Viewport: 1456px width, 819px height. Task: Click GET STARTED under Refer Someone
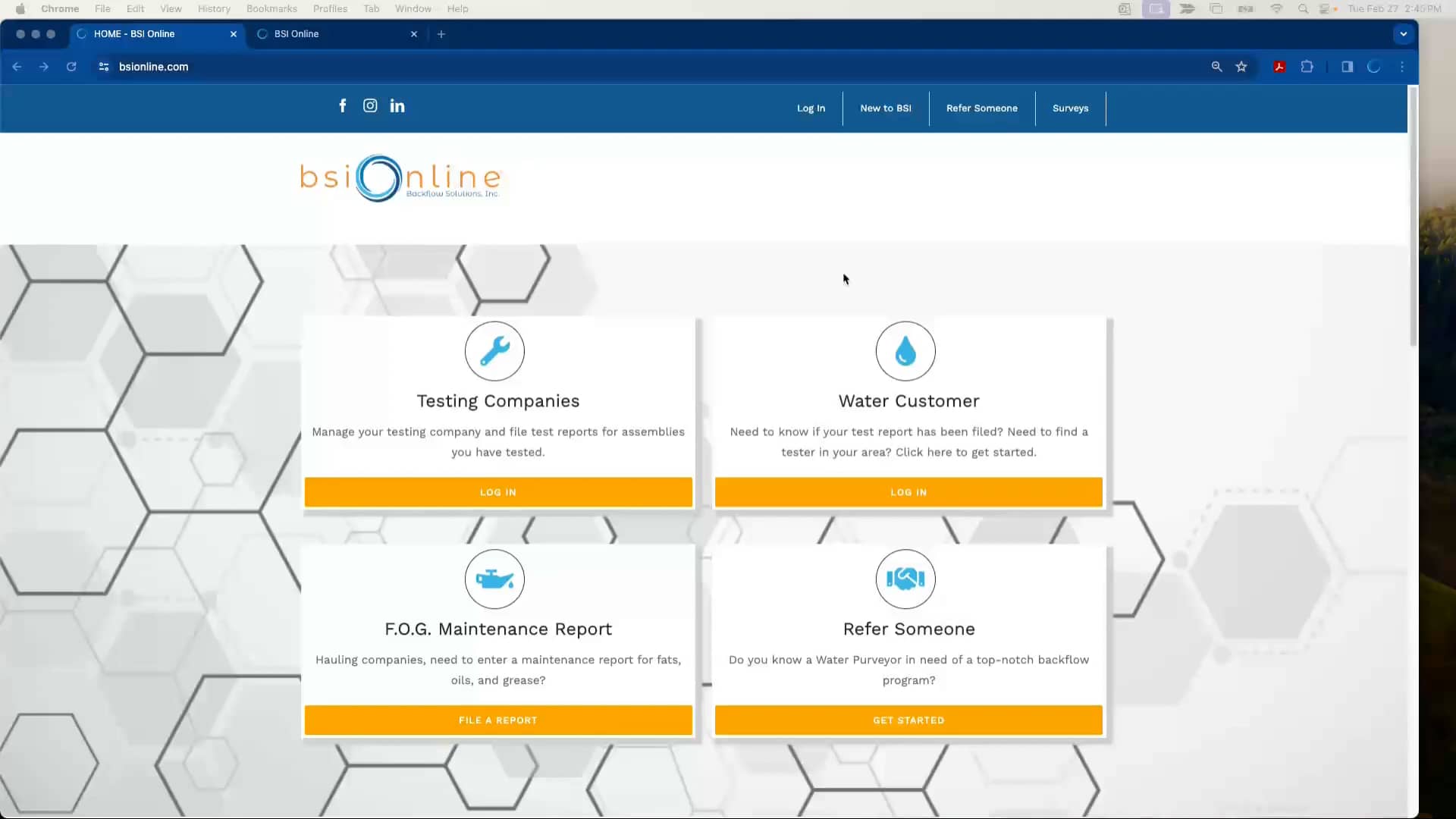[908, 720]
